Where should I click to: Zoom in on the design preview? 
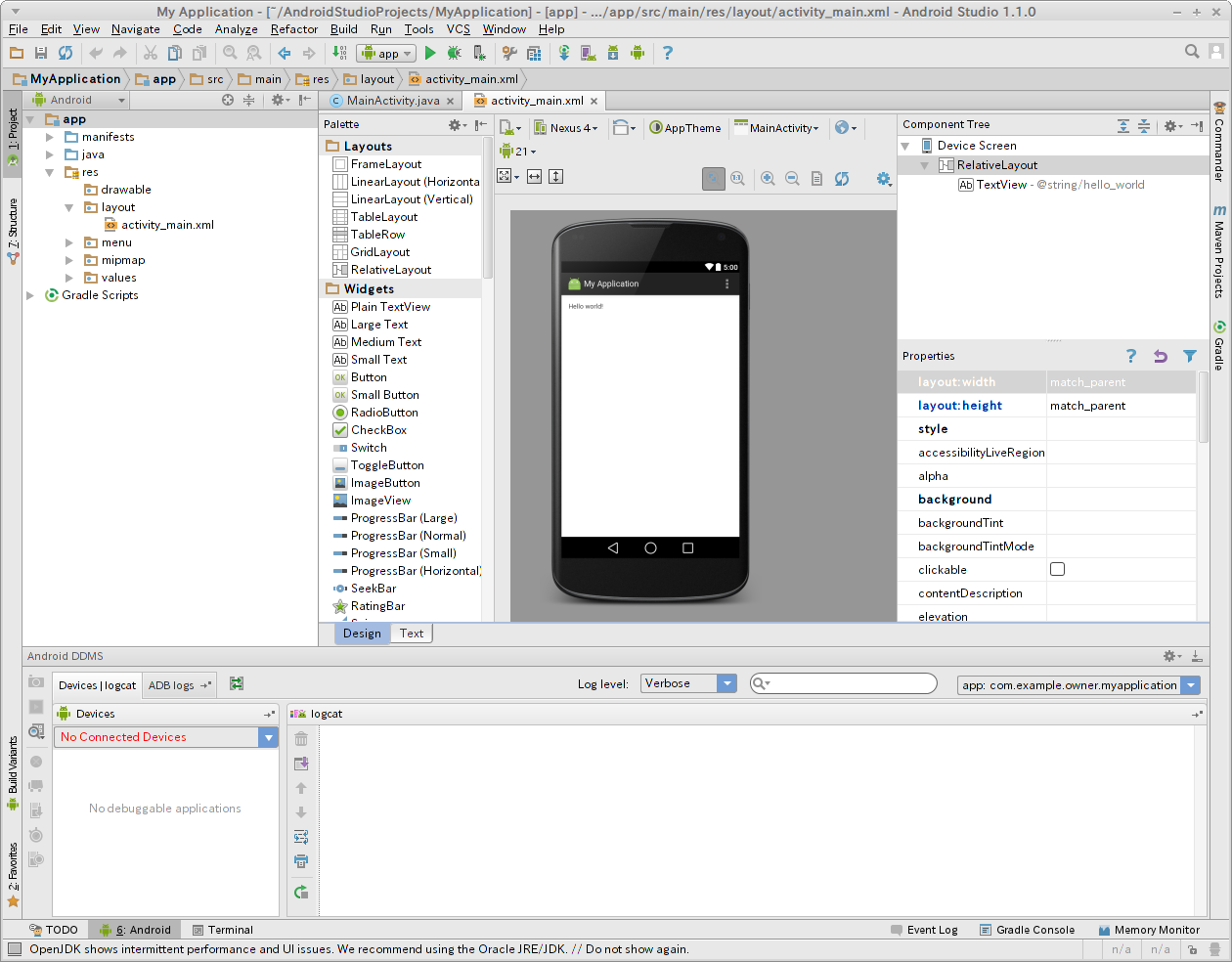pyautogui.click(x=768, y=178)
